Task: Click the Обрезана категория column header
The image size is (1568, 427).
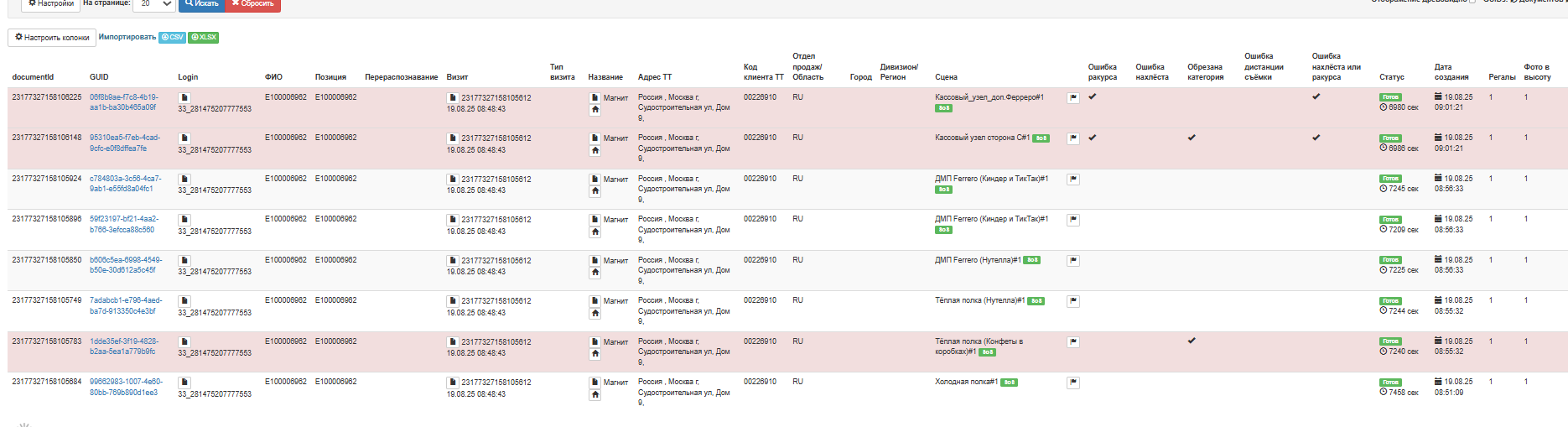Action: pyautogui.click(x=1206, y=72)
